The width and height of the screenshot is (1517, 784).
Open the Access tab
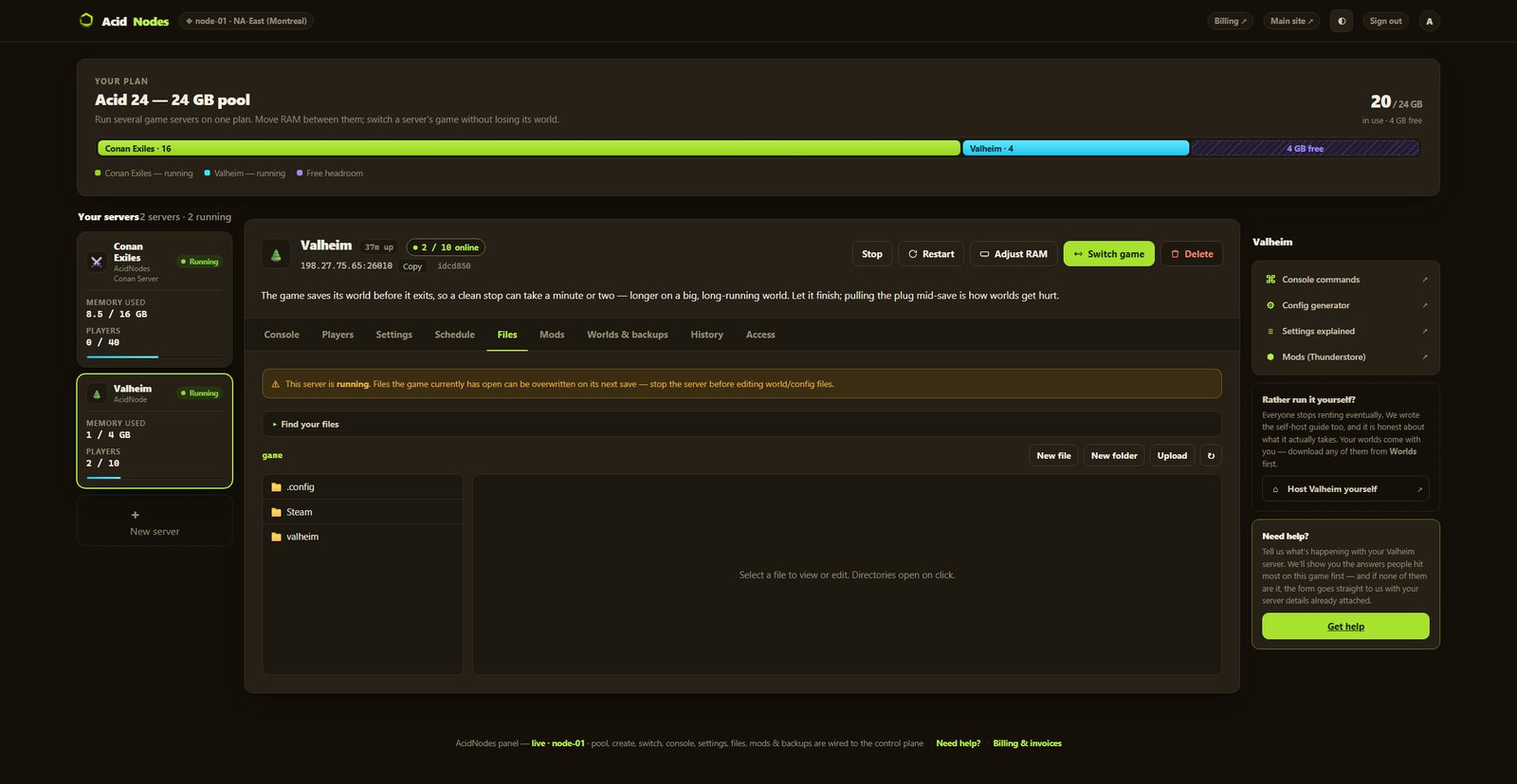[x=760, y=335]
